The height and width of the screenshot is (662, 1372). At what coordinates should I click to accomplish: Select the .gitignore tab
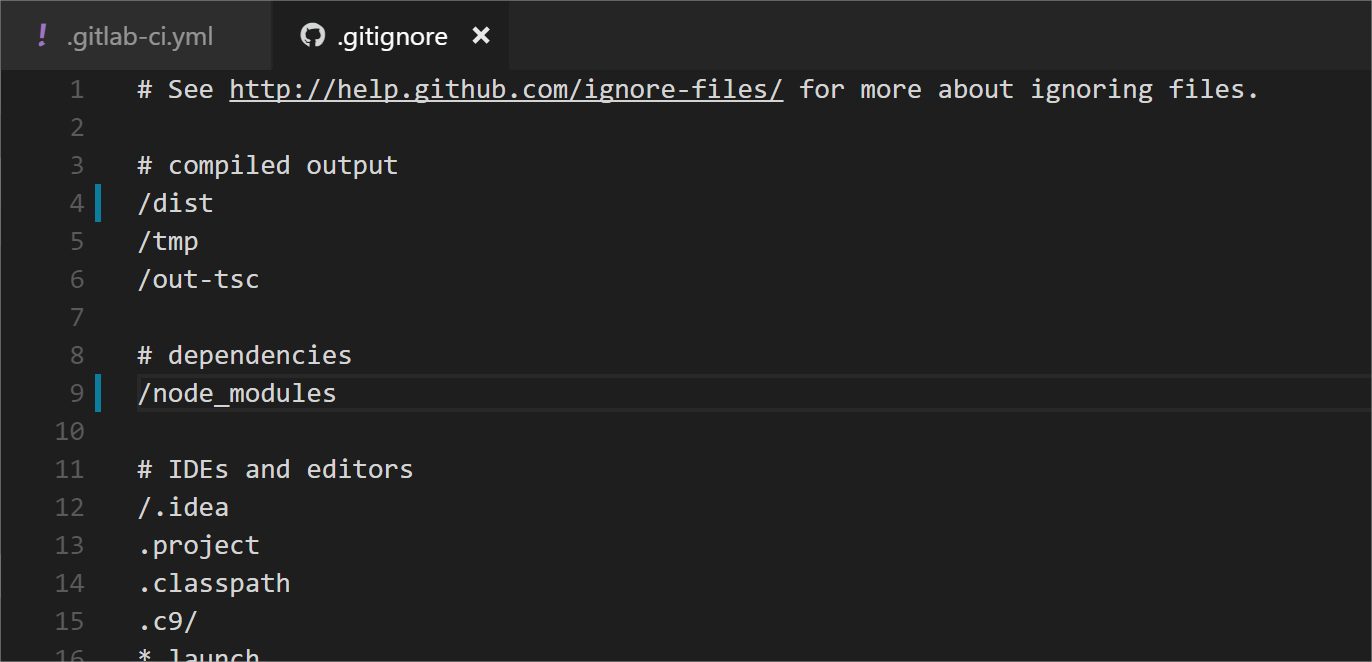click(392, 37)
